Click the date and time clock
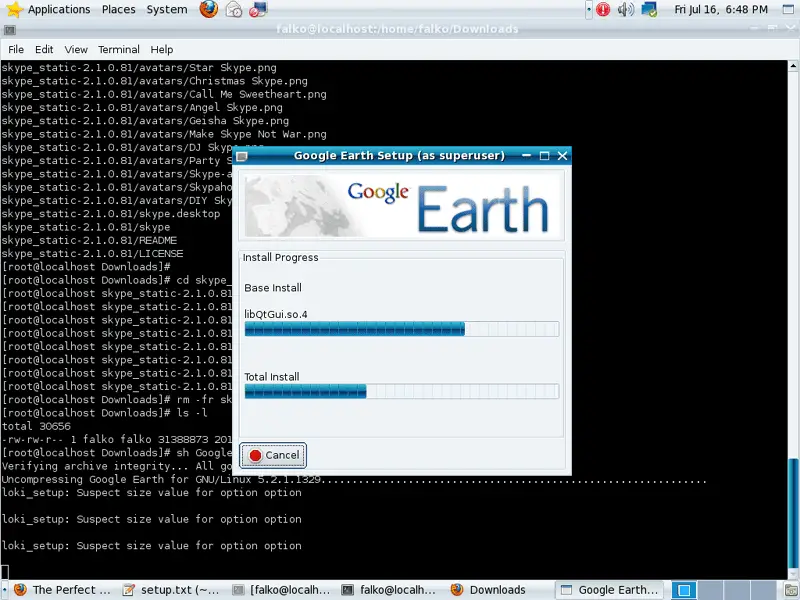 [x=720, y=9]
